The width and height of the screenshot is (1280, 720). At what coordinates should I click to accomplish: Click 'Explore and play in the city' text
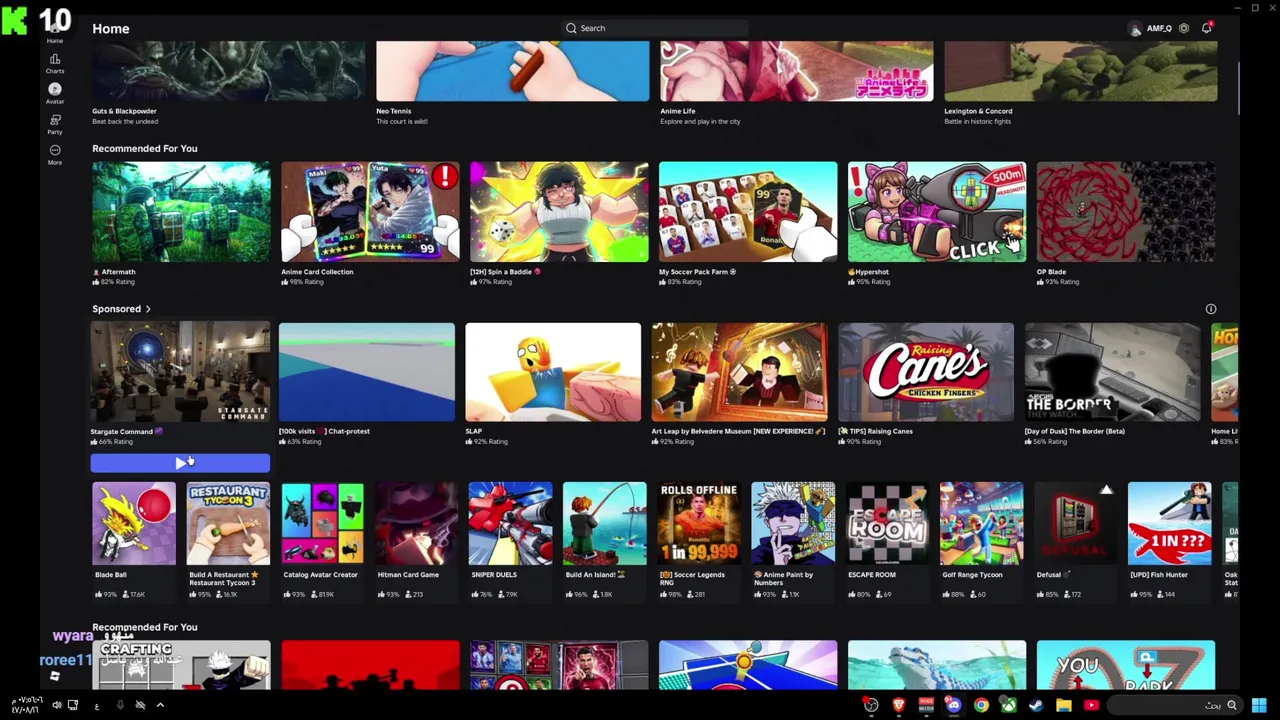pos(700,121)
